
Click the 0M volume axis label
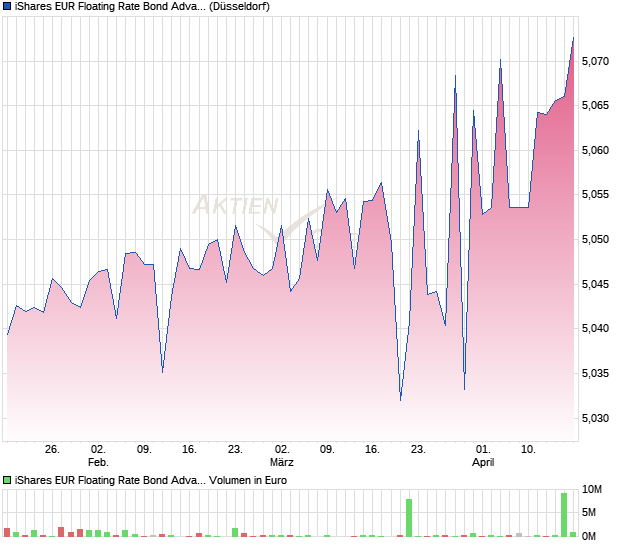[x=589, y=536]
